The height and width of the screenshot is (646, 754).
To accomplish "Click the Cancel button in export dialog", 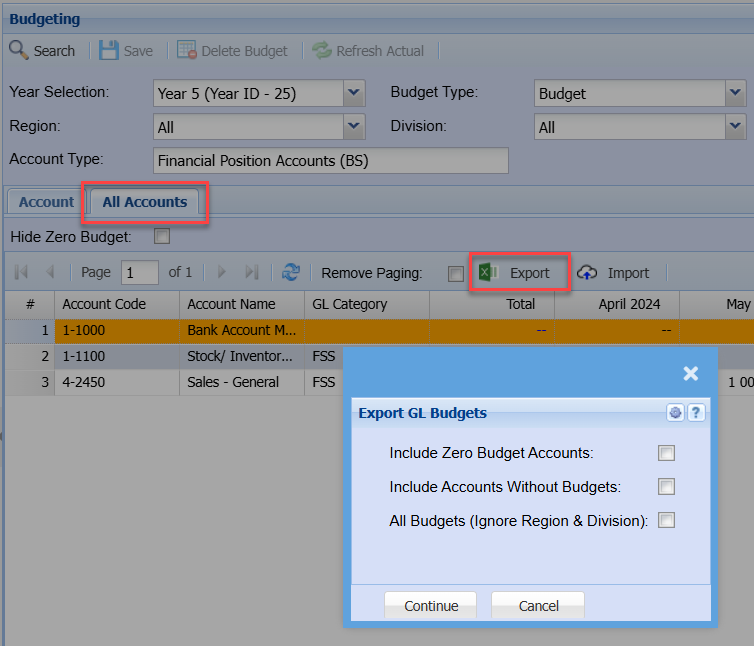I will 538,606.
